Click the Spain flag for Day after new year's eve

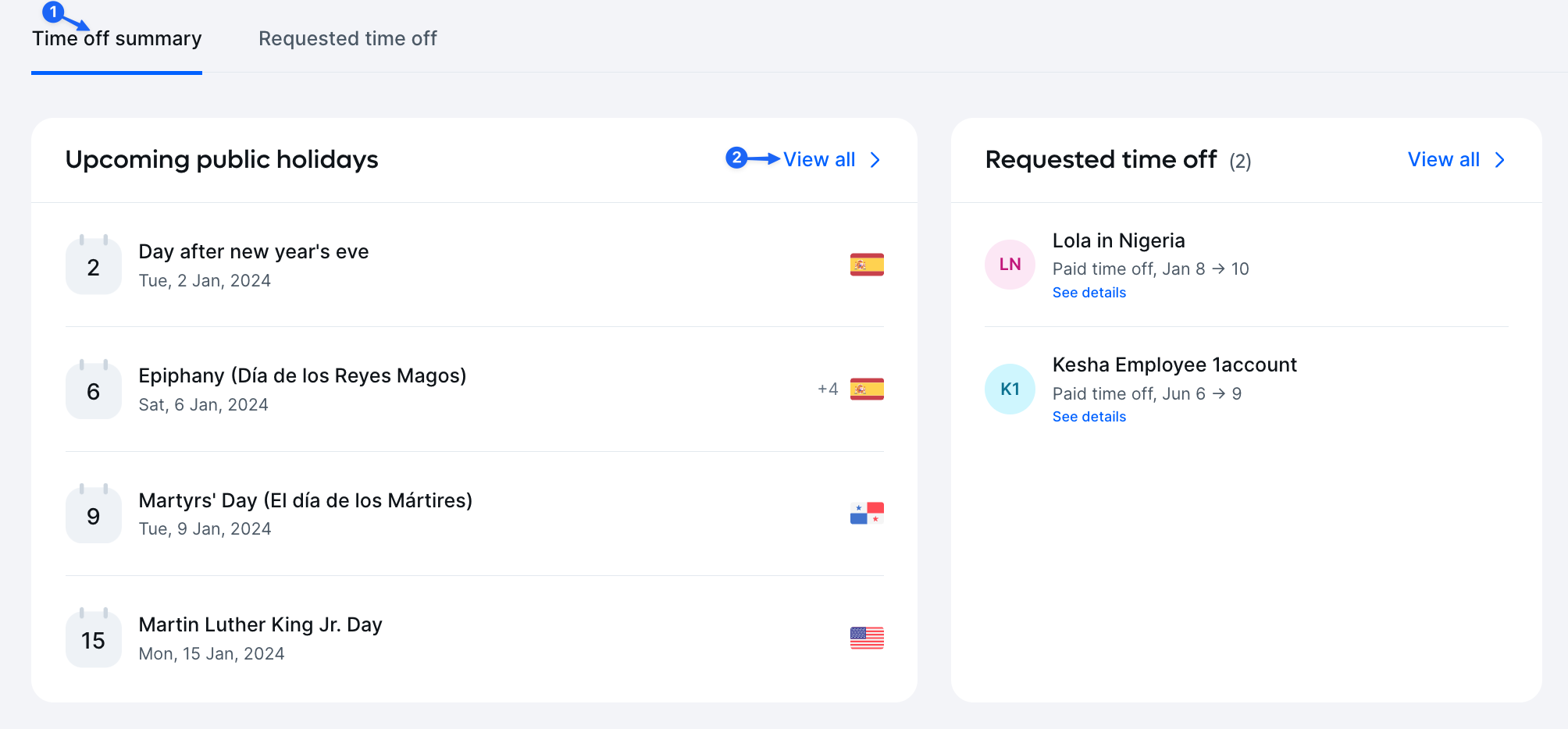click(x=867, y=265)
